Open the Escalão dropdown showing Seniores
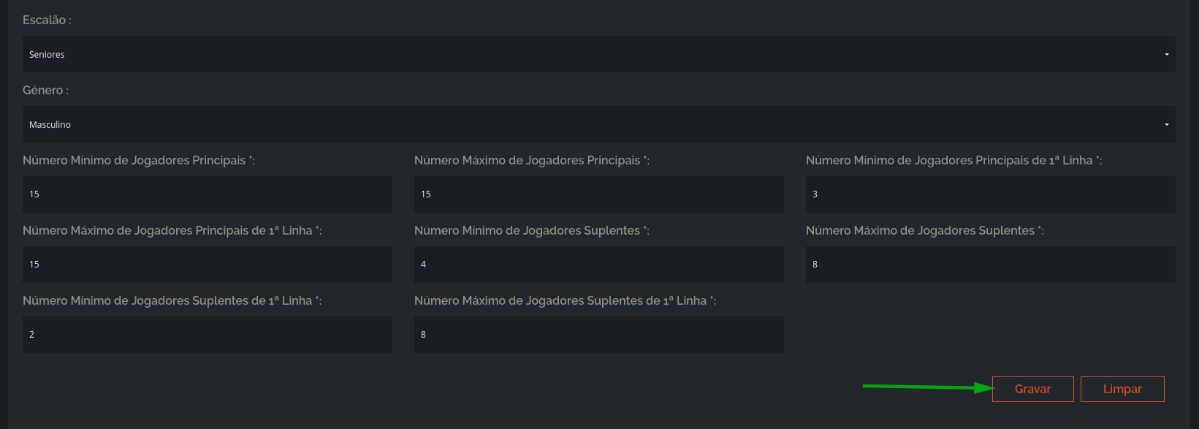This screenshot has width=1199, height=429. 599,54
